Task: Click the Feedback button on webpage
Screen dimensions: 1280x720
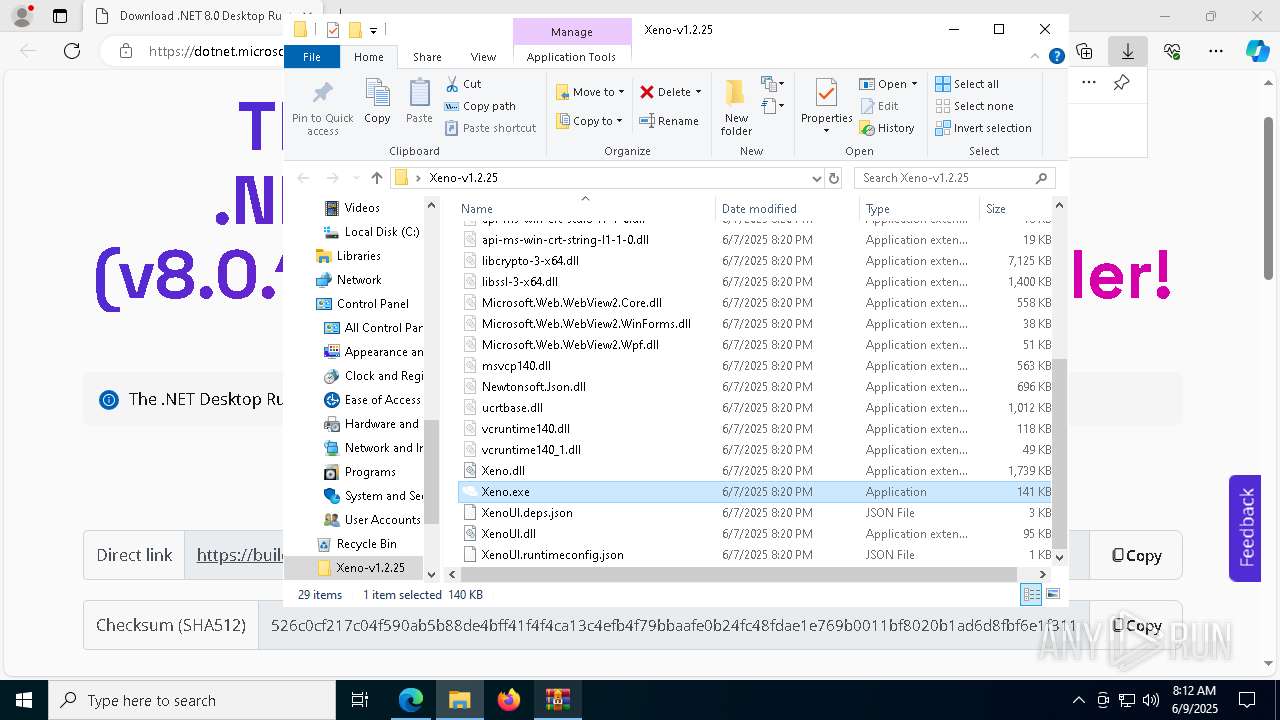Action: [x=1245, y=527]
